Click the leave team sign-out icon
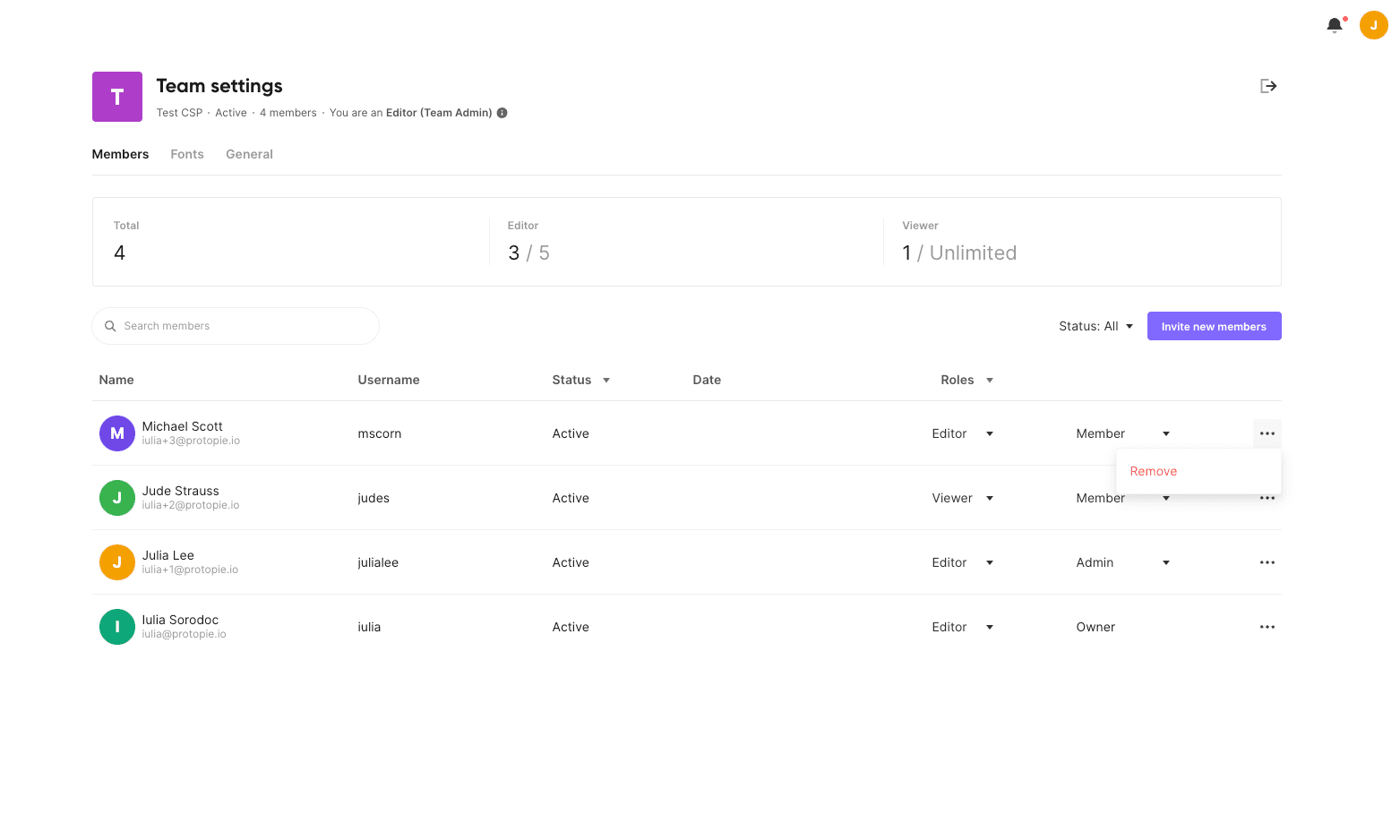Screen dimensions: 1400x840 click(x=1268, y=85)
